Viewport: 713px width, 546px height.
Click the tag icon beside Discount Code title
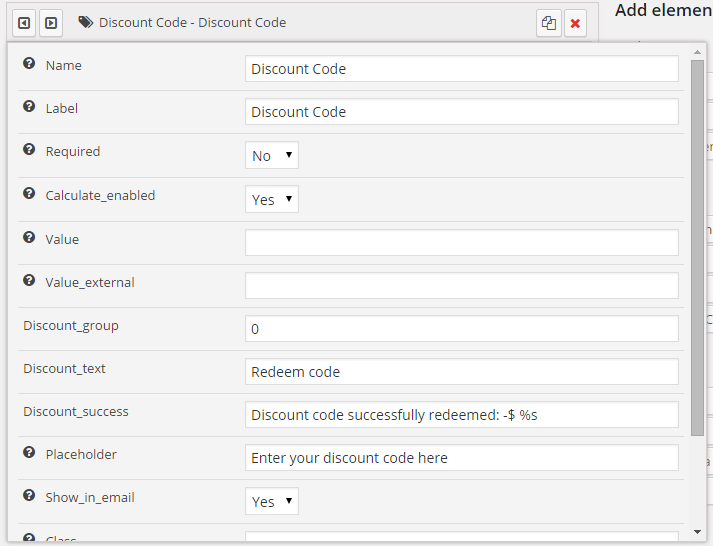[85, 22]
